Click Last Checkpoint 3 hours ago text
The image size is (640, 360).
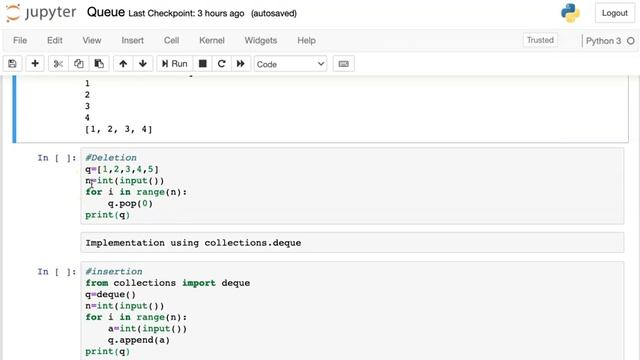coord(186,13)
